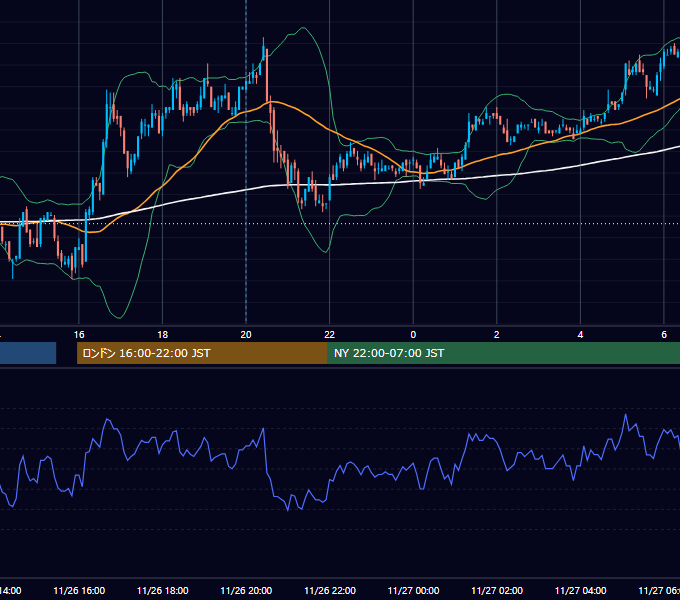Click the 18 hour label on price chart axis
The image size is (680, 600).
coord(163,335)
